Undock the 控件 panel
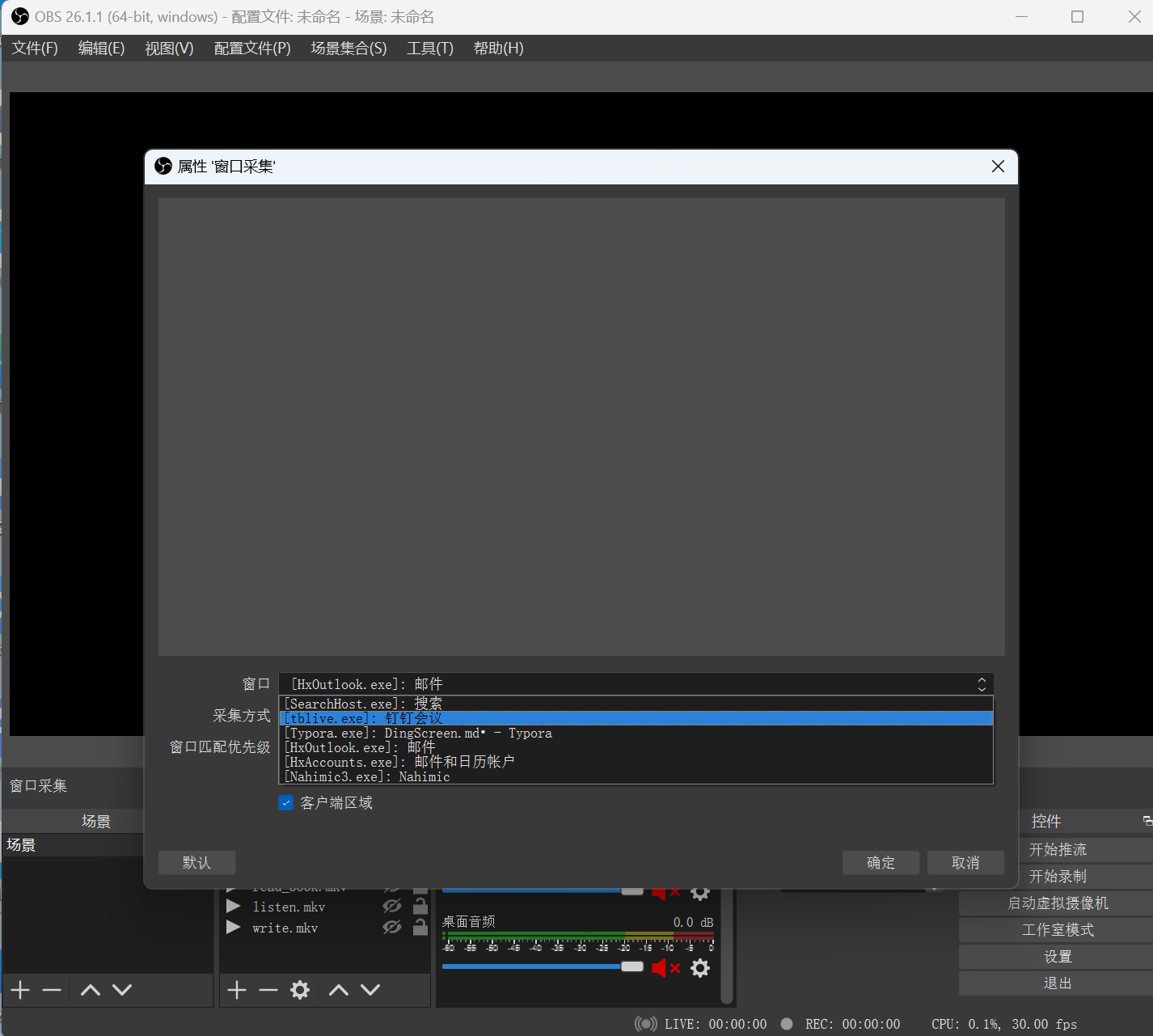The height and width of the screenshot is (1036, 1153). (1147, 821)
